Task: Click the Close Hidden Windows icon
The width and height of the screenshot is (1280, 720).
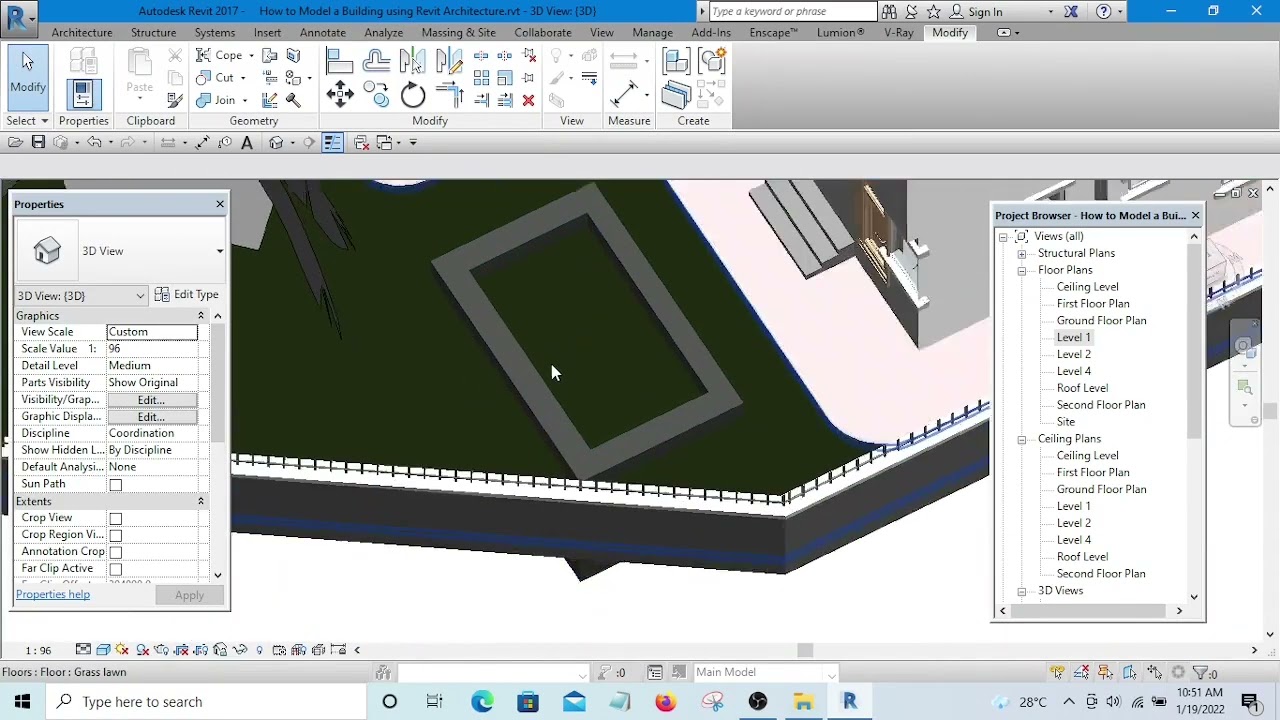Action: (x=361, y=143)
